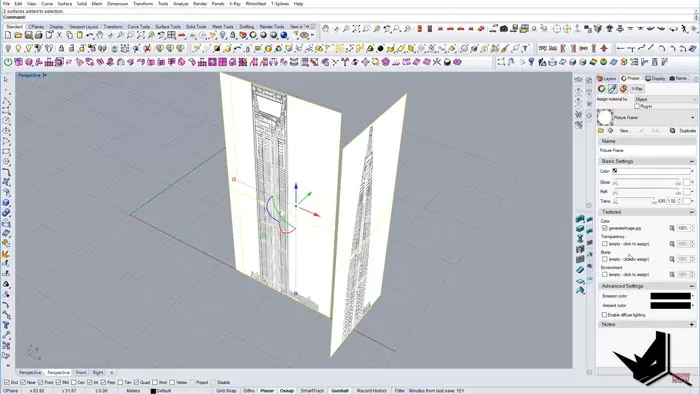Screen dimensions: 700x394
Task: Click the Open file folder icon
Action: 18,35
